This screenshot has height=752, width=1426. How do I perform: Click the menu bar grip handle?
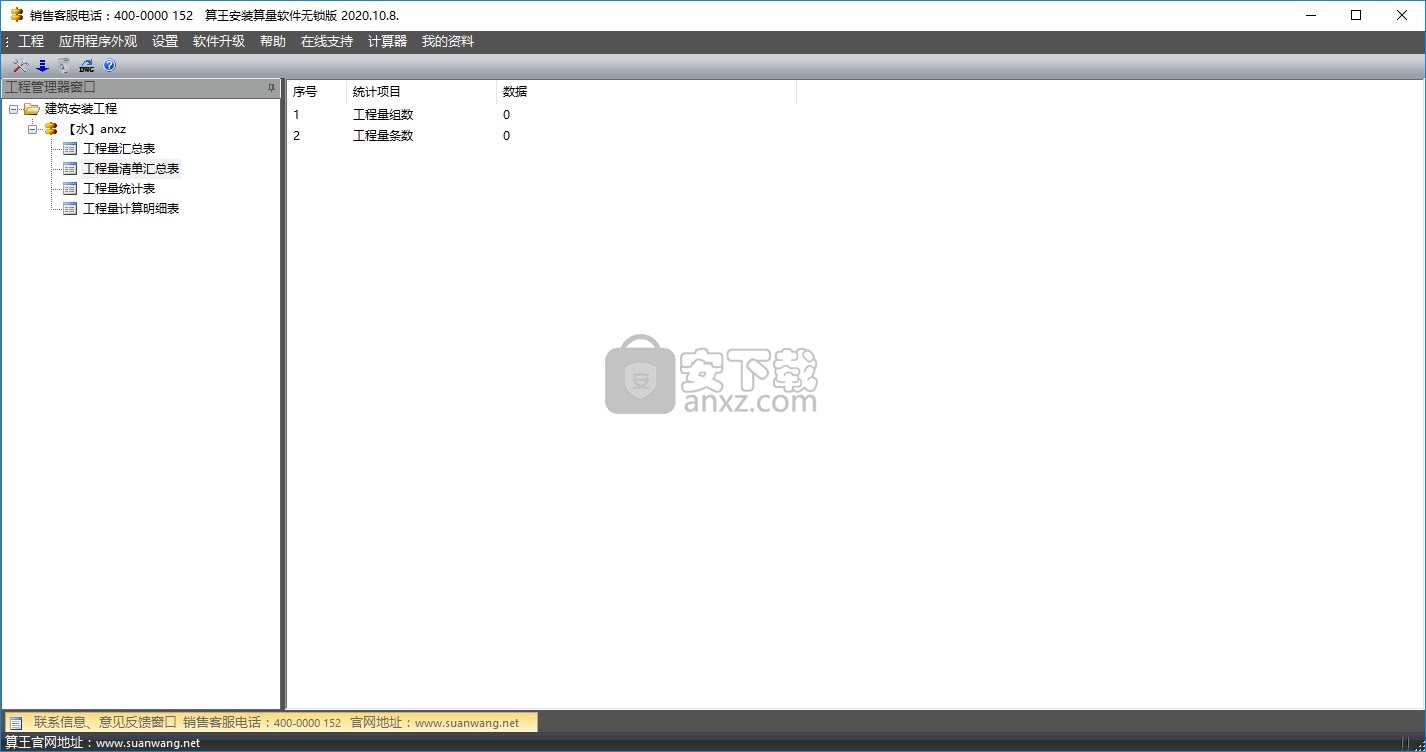tap(7, 41)
